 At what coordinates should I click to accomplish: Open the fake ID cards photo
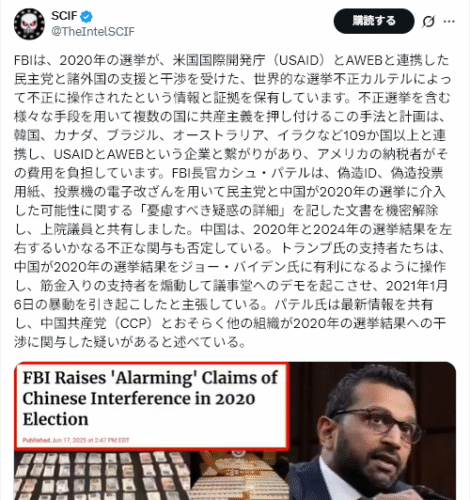tap(103, 475)
